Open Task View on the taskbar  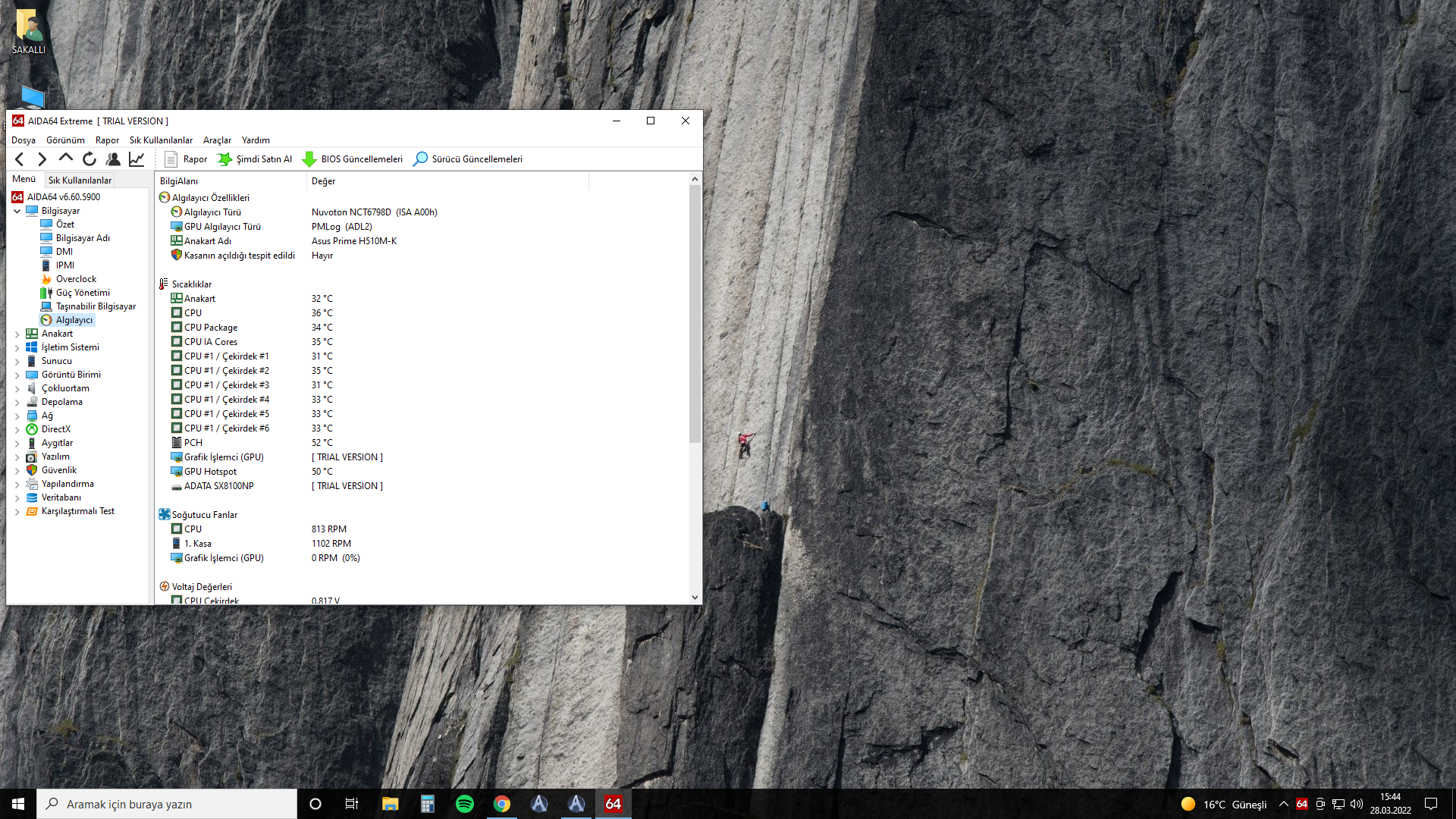coord(352,804)
